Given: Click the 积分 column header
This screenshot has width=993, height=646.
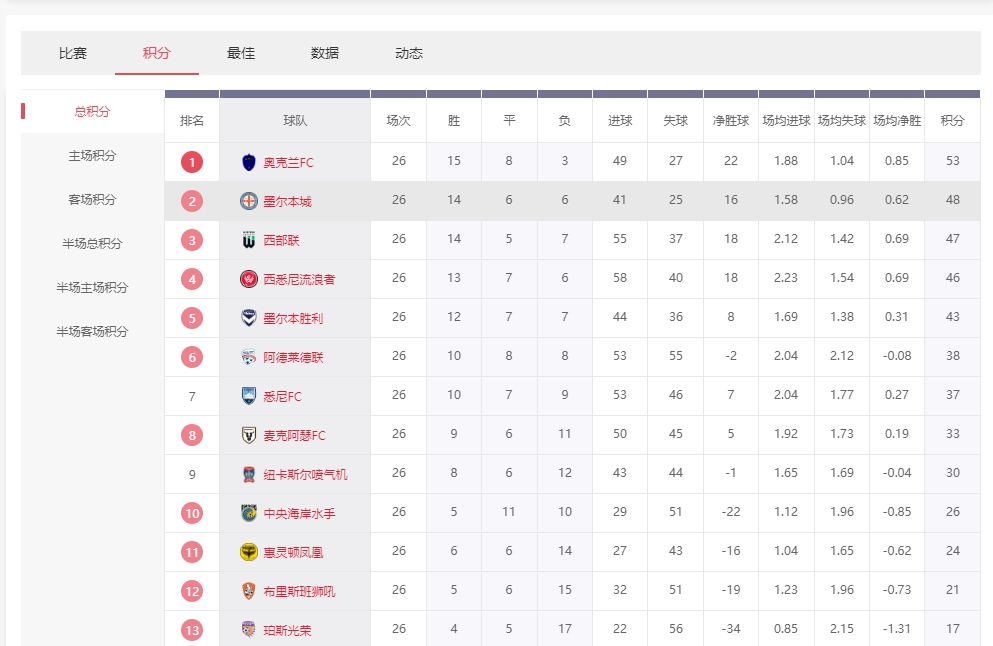Looking at the screenshot, I should coord(952,121).
